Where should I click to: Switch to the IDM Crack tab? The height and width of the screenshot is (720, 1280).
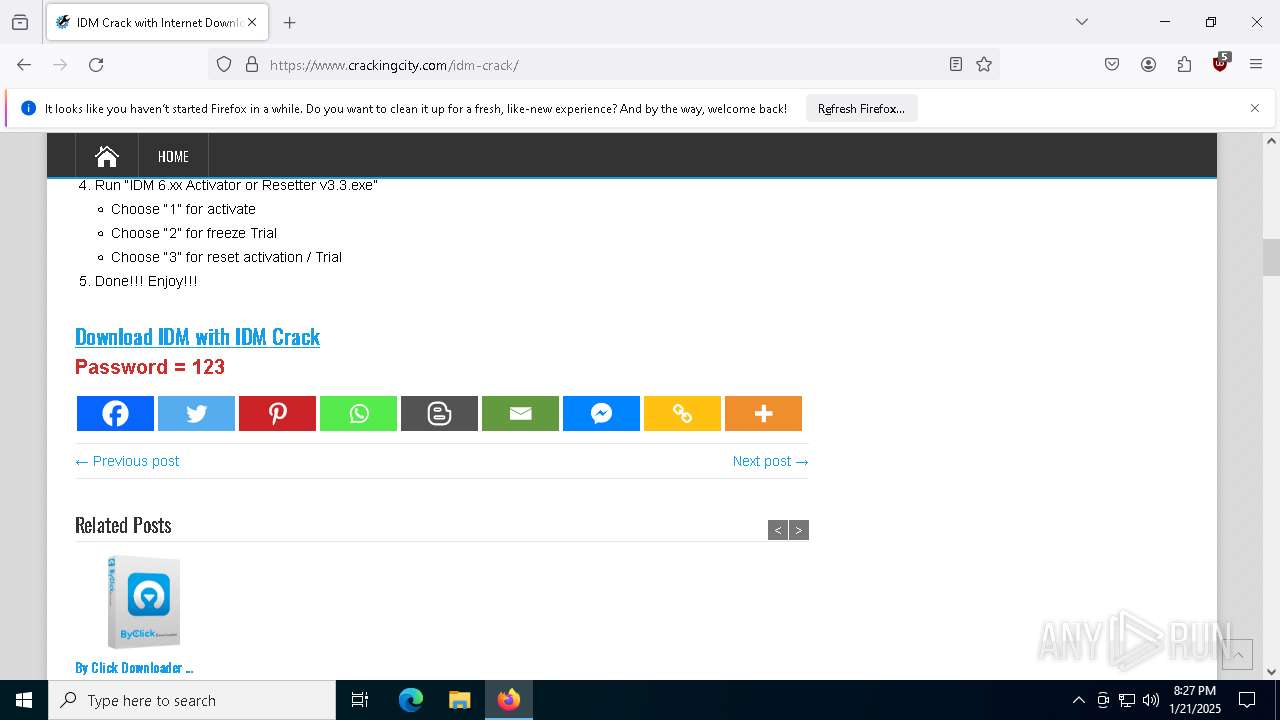tap(157, 22)
